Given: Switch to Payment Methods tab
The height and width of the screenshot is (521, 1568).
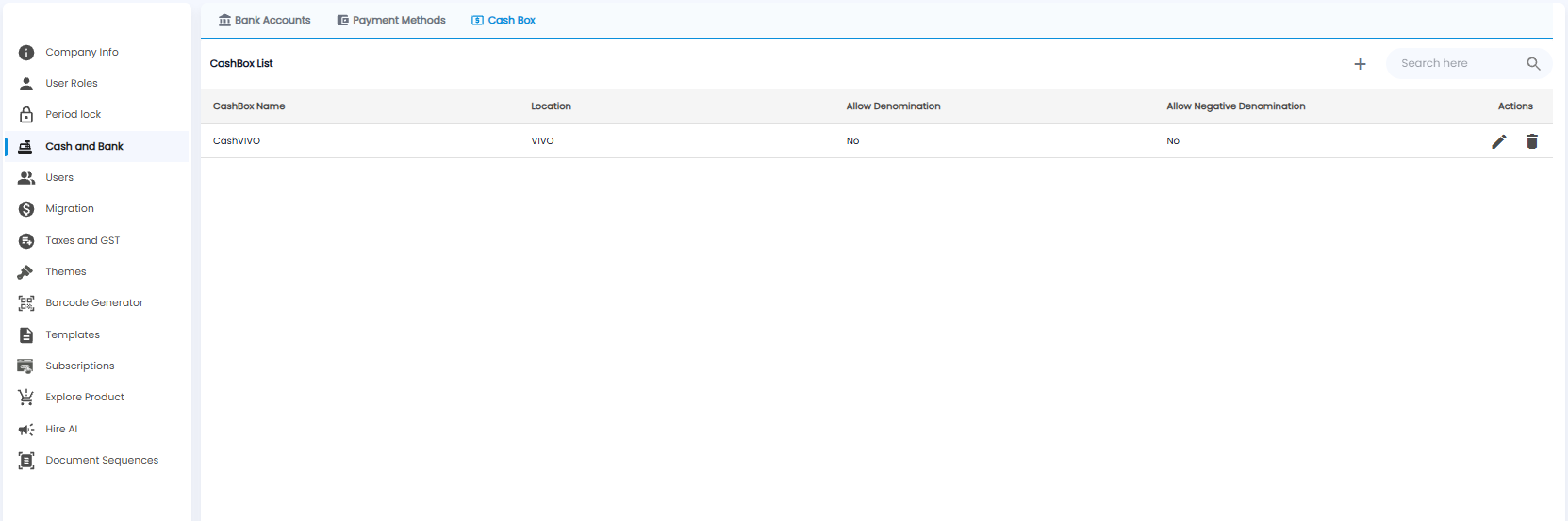Looking at the screenshot, I should [391, 20].
